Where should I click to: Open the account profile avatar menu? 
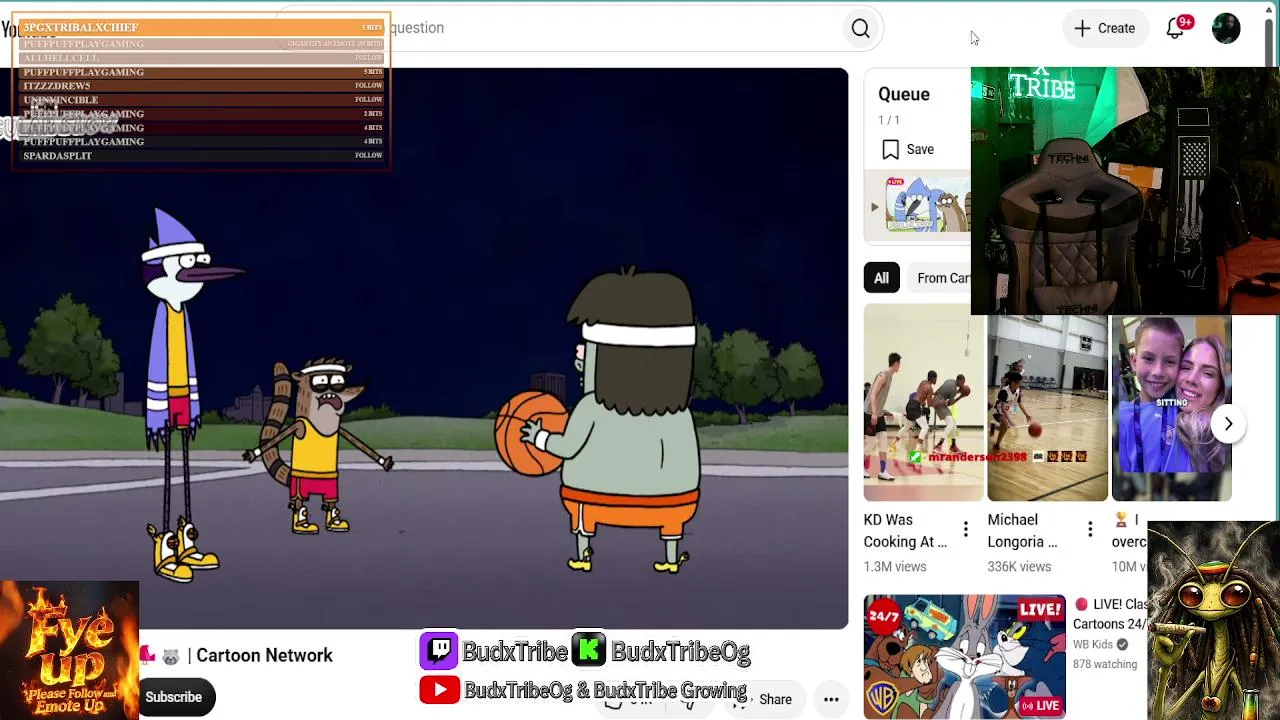(1226, 28)
